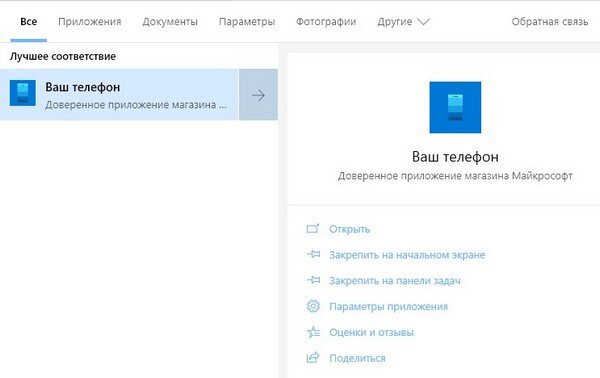The image size is (600, 378).
Task: Click the small "Ваш телефон" app icon in results
Action: click(23, 93)
